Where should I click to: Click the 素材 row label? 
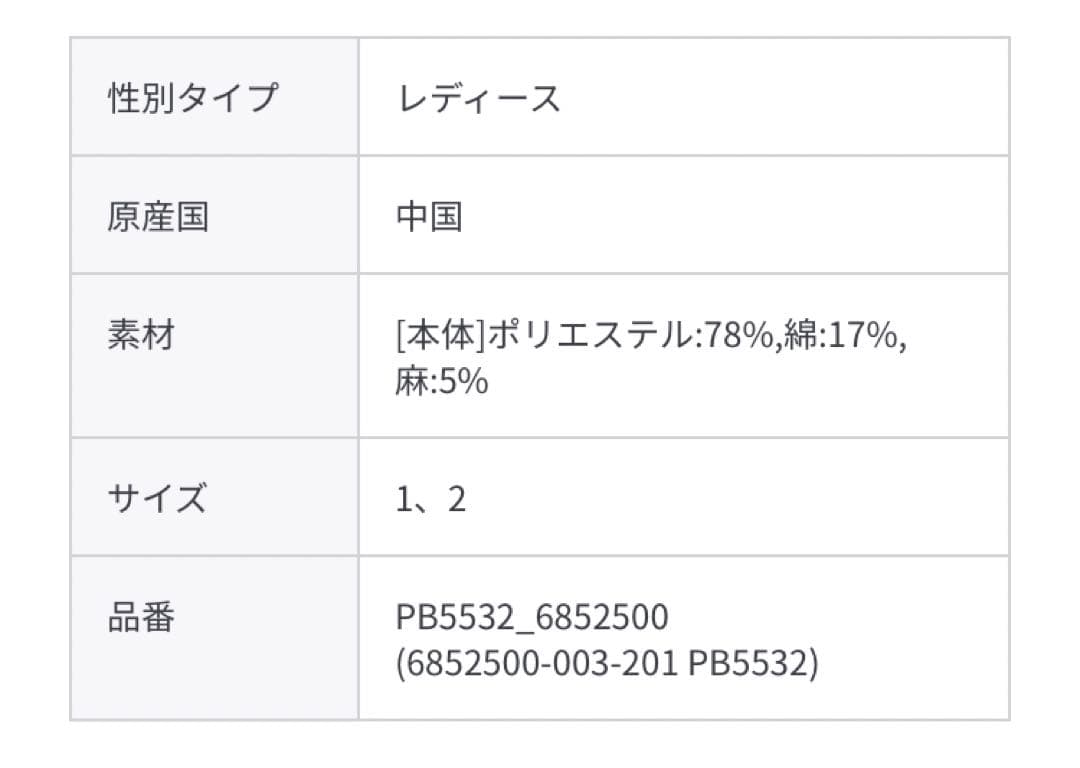coord(141,334)
